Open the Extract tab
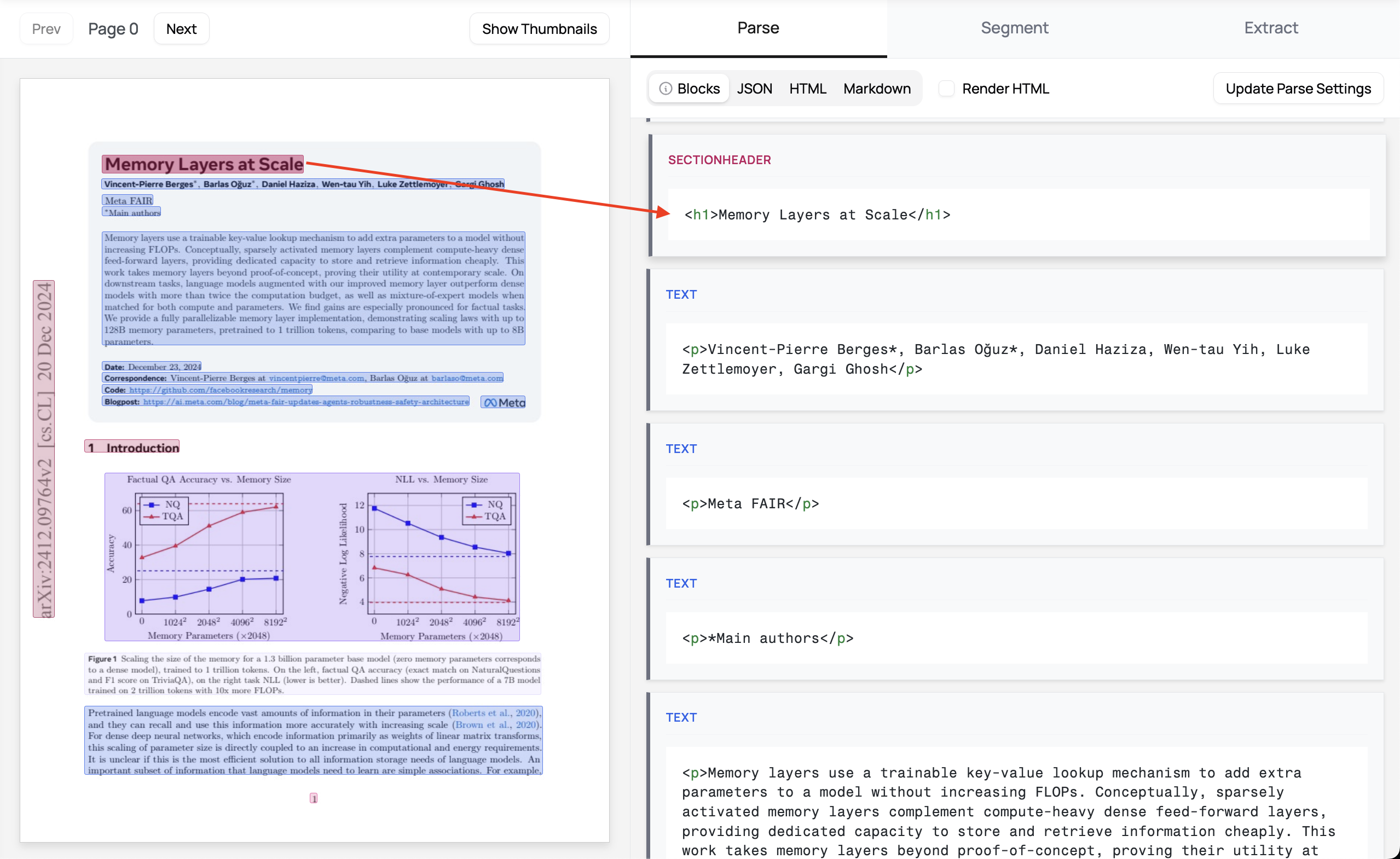Image resolution: width=1400 pixels, height=859 pixels. (x=1270, y=28)
